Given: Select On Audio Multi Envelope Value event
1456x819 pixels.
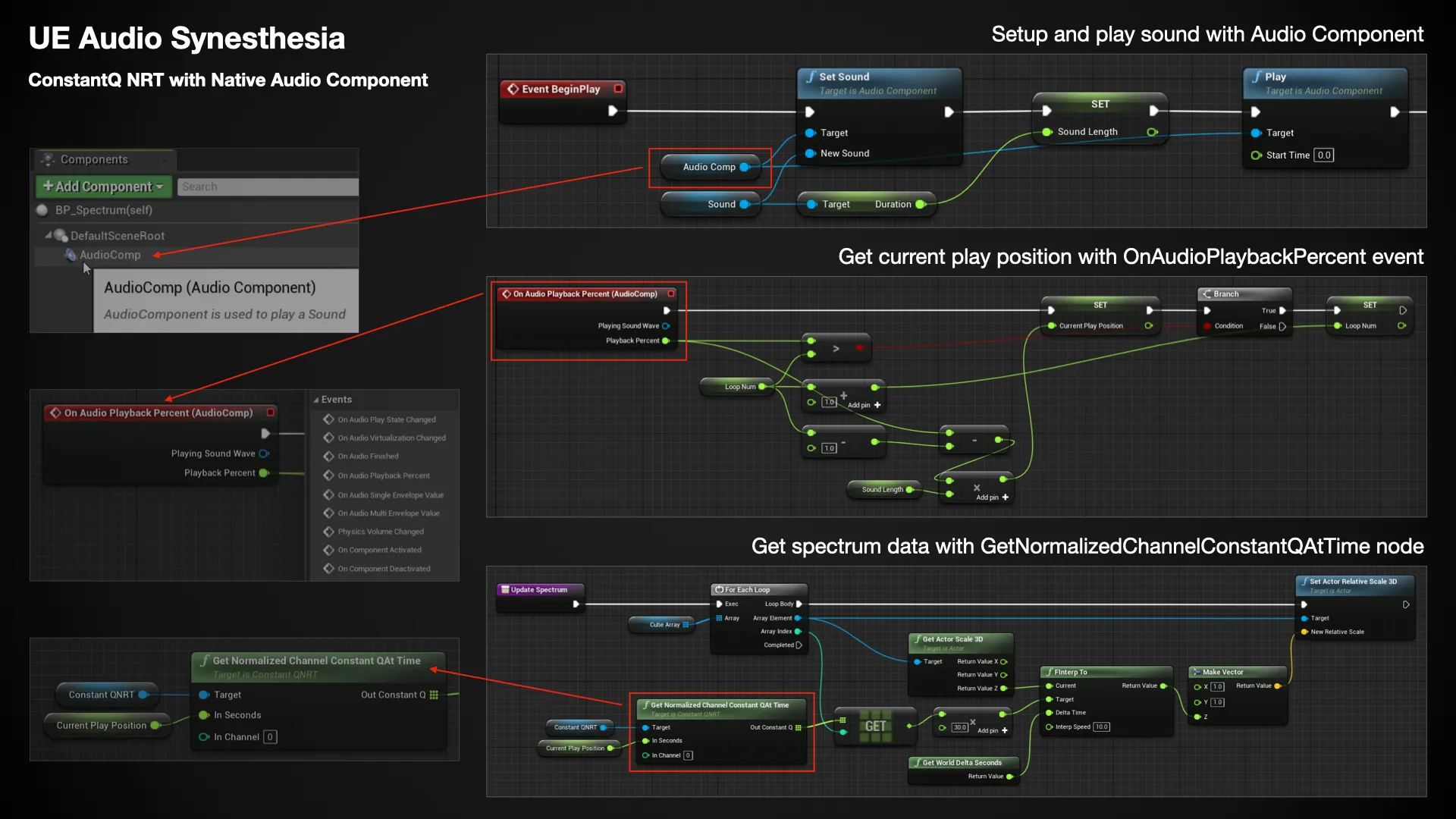Looking at the screenshot, I should point(388,513).
